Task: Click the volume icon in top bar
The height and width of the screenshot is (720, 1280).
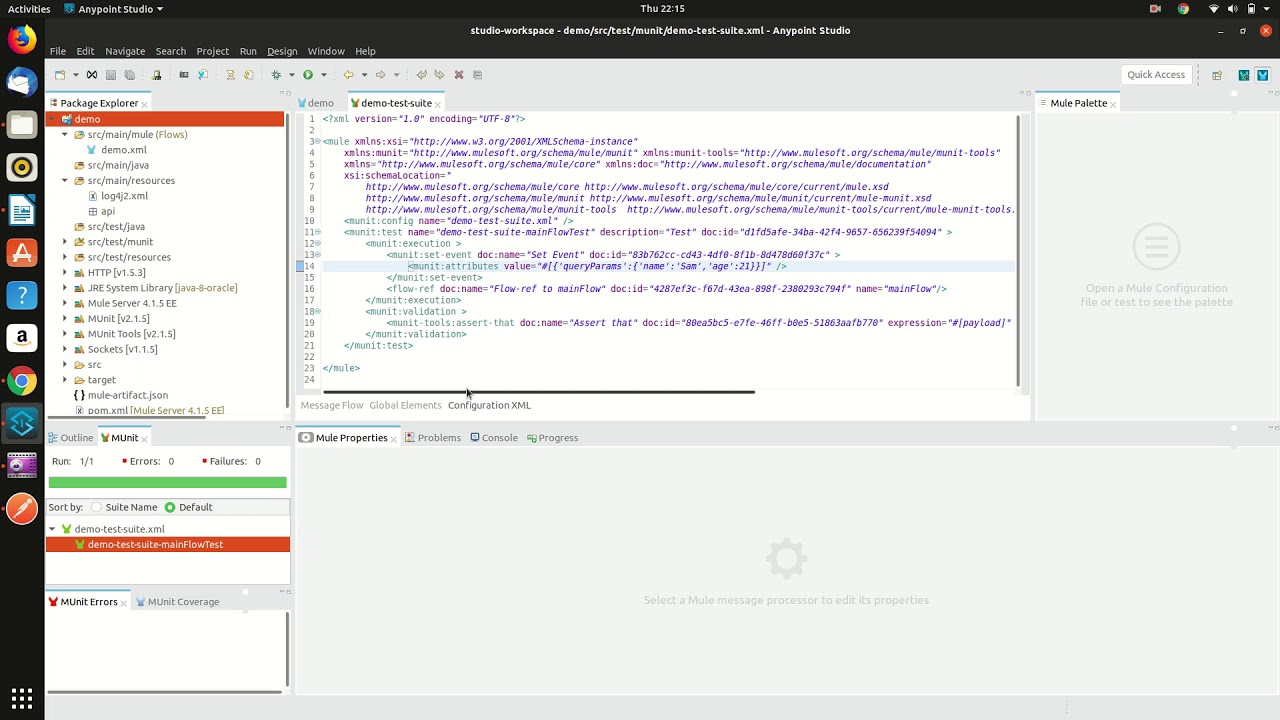Action: (x=1235, y=9)
